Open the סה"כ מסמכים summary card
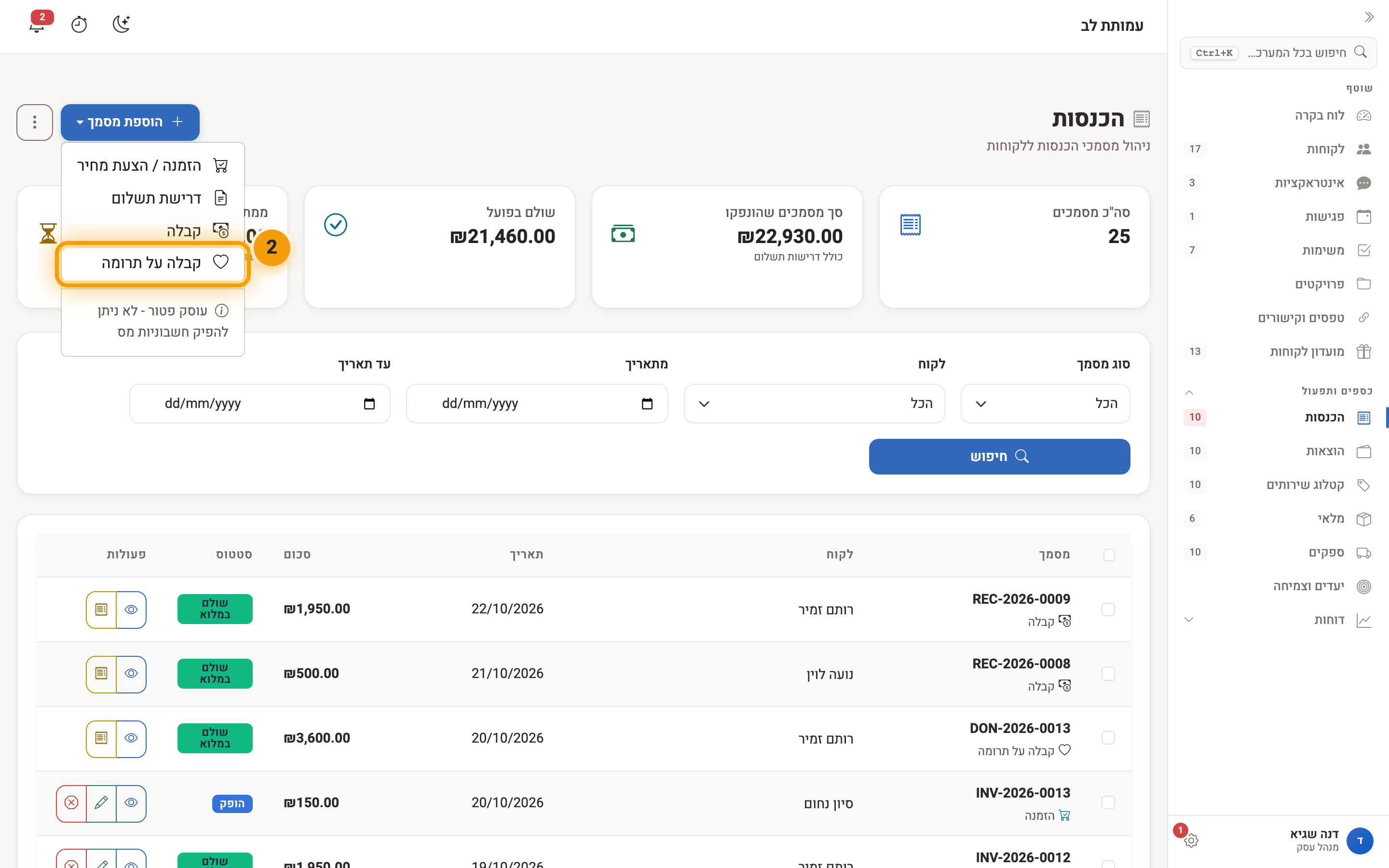 click(x=1014, y=247)
